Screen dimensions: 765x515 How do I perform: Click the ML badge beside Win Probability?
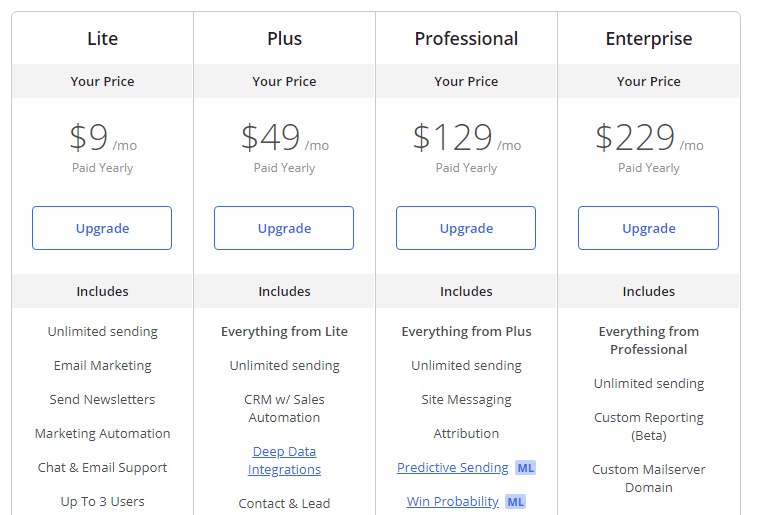click(x=516, y=502)
